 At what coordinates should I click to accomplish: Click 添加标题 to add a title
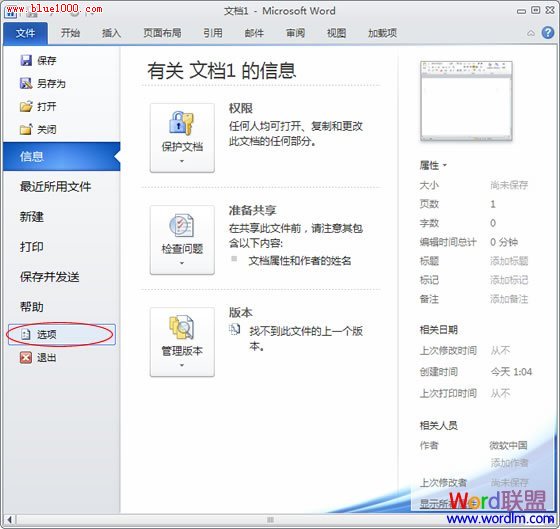509,261
